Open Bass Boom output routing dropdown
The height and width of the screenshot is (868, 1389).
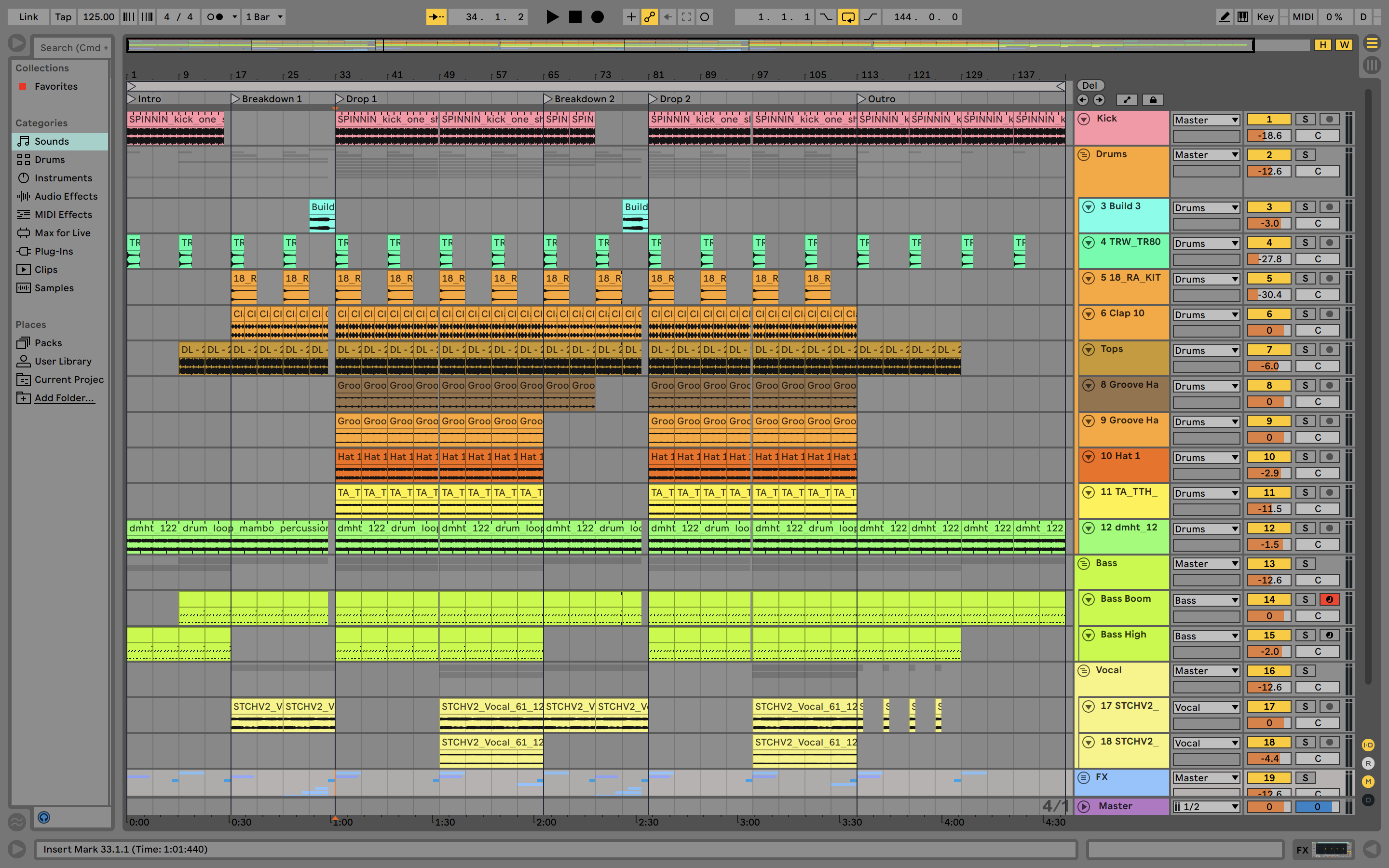point(1206,600)
